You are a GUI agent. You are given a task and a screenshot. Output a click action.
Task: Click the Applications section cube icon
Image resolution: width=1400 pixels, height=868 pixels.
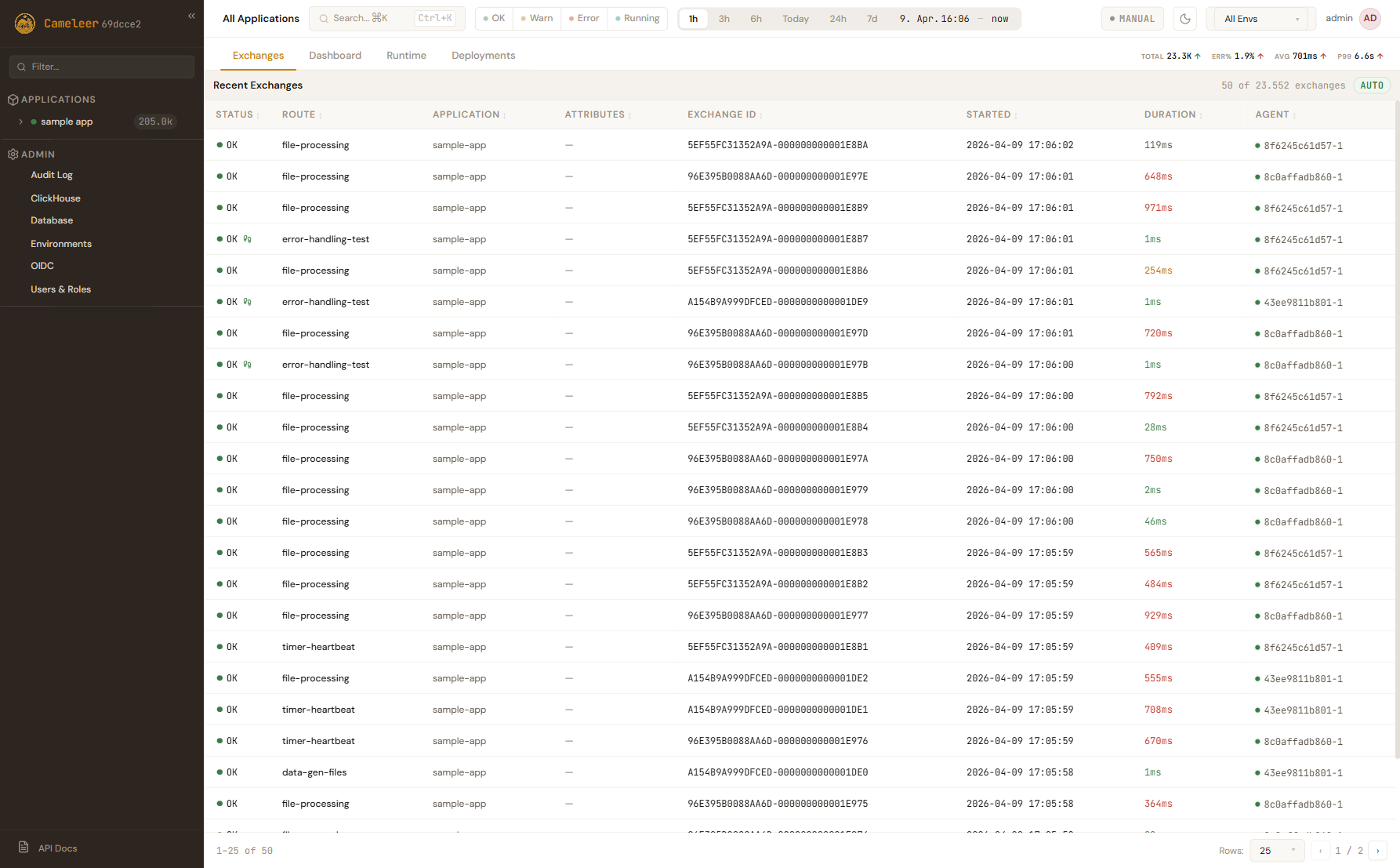click(x=13, y=100)
